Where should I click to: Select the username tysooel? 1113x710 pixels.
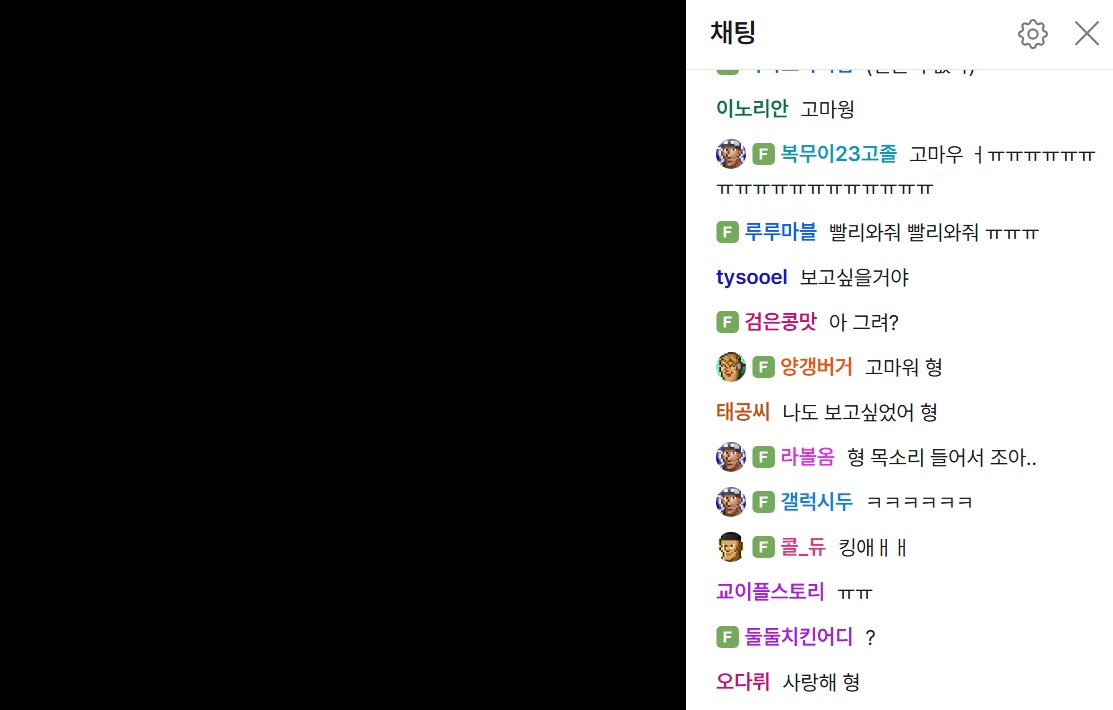[751, 277]
